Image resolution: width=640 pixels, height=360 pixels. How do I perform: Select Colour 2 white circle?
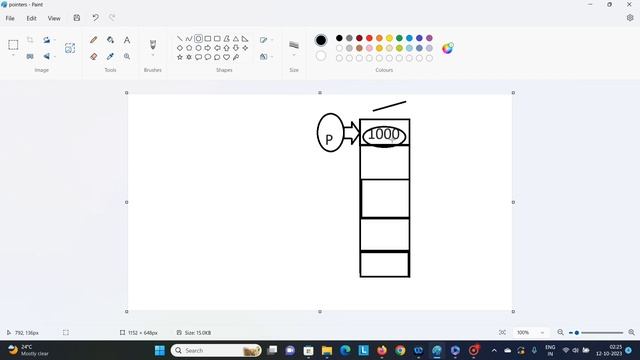[321, 56]
